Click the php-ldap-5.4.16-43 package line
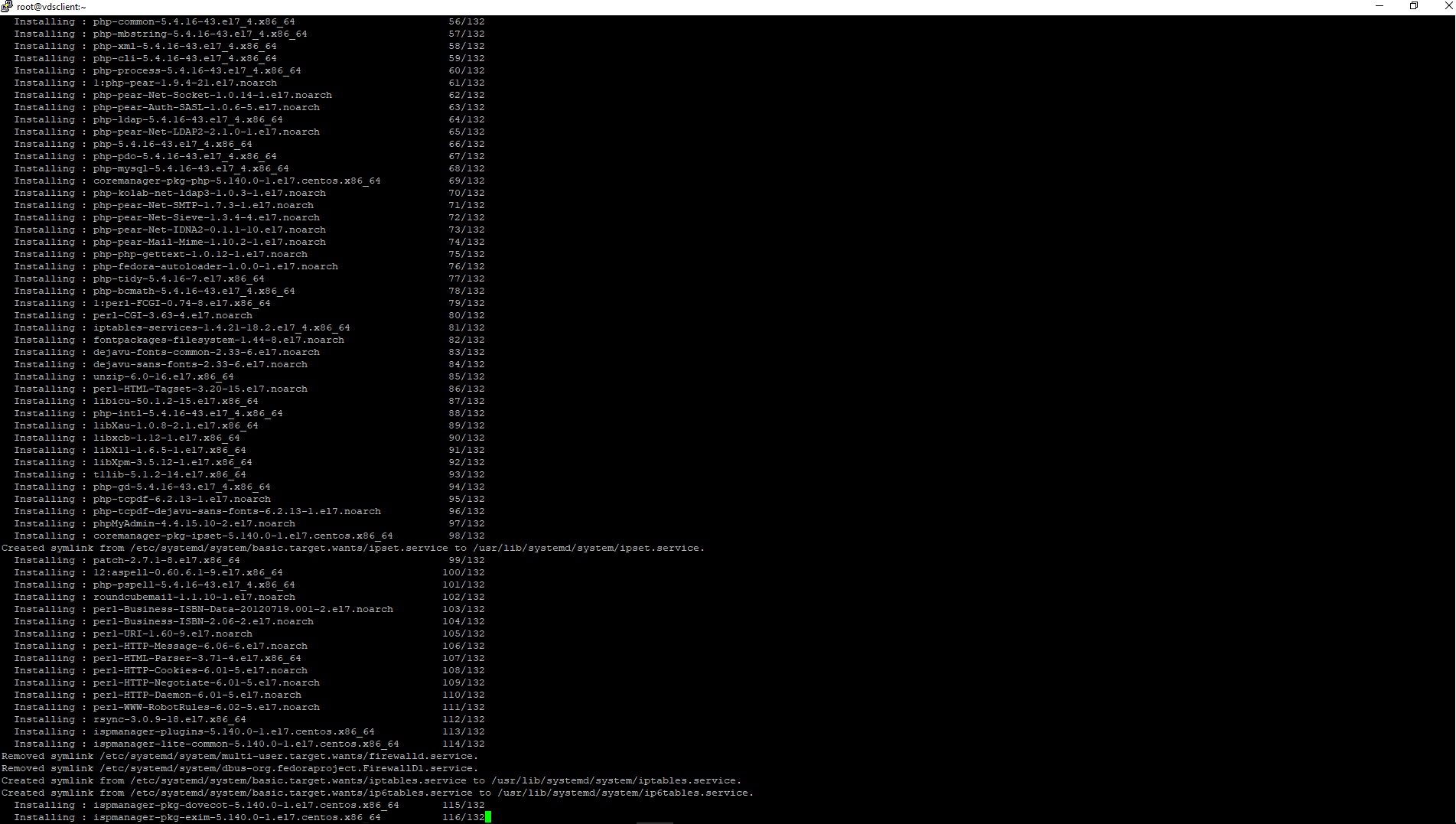This screenshot has height=824, width=1456. (249, 119)
